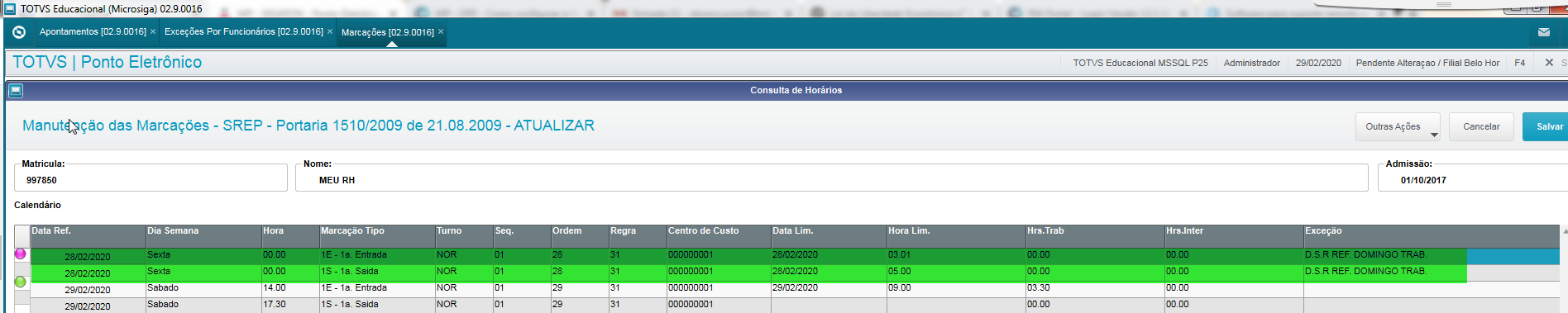Click TOTVS Educacional title bar app icon
1568x313 pixels.
tap(10, 8)
